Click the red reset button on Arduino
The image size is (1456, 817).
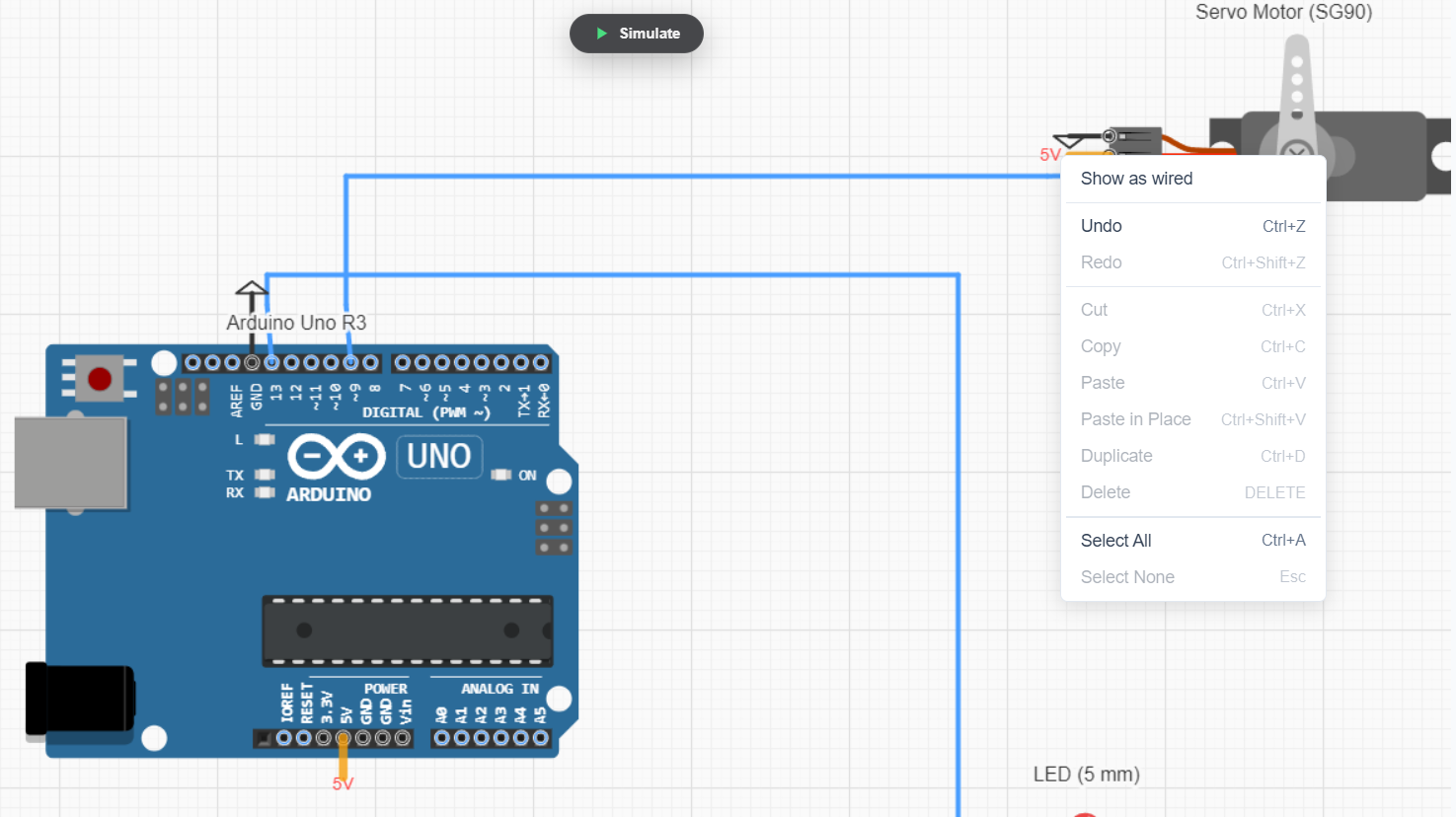[x=100, y=379]
